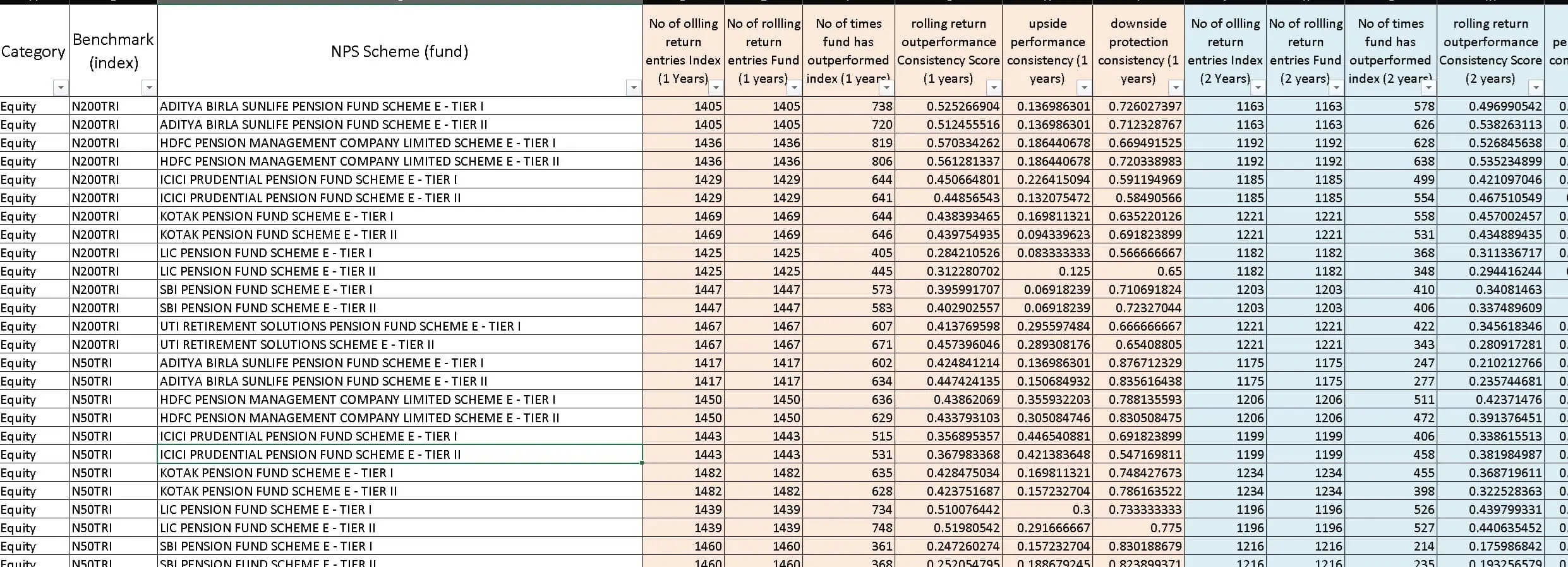Screen dimensions: 1568x567
Task: Select the consistency score 0.570334262
Action: (949, 143)
